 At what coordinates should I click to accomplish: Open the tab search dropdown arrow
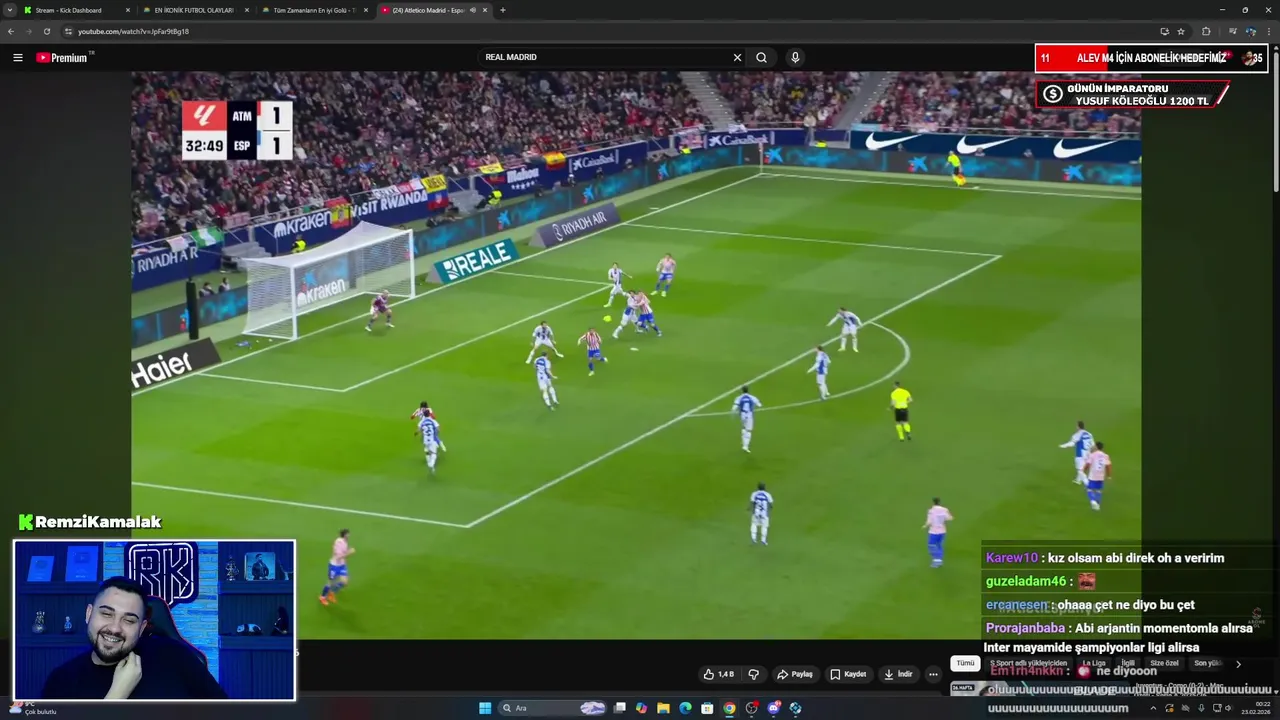coord(9,10)
